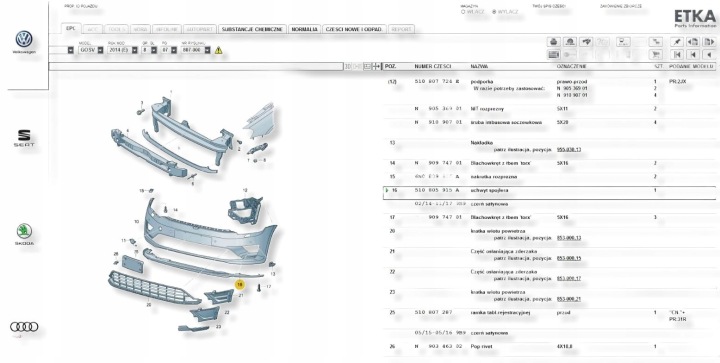Click the yellow warning triangle icon
Viewport: 720px width, 363px height.
click(219, 50)
